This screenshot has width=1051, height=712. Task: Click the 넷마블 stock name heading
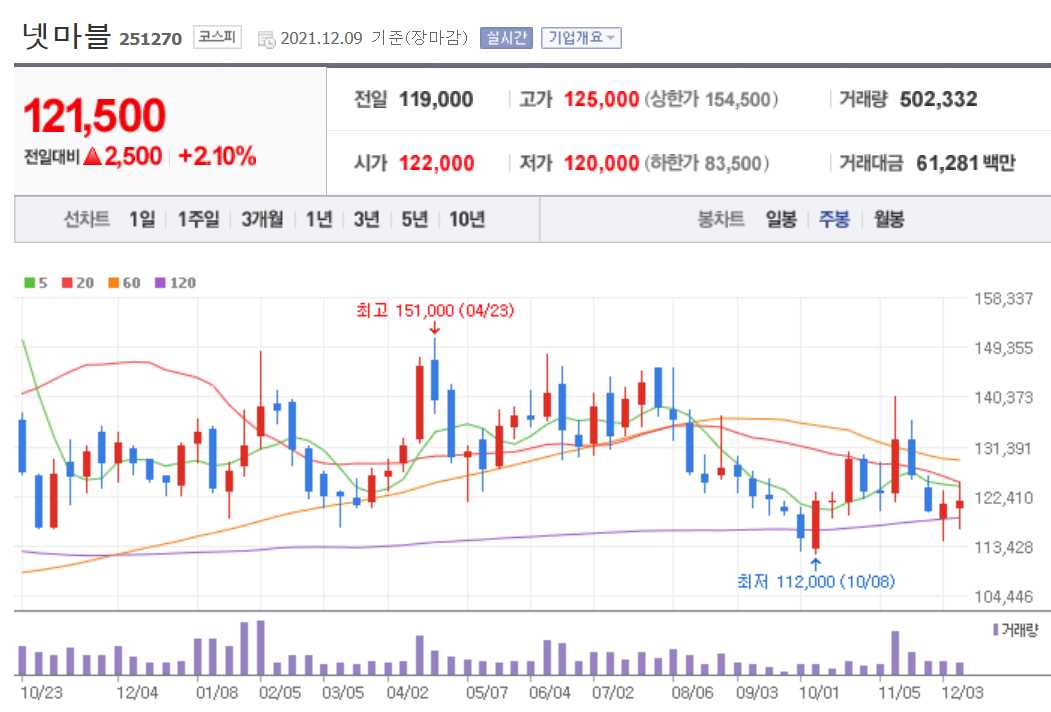(66, 35)
